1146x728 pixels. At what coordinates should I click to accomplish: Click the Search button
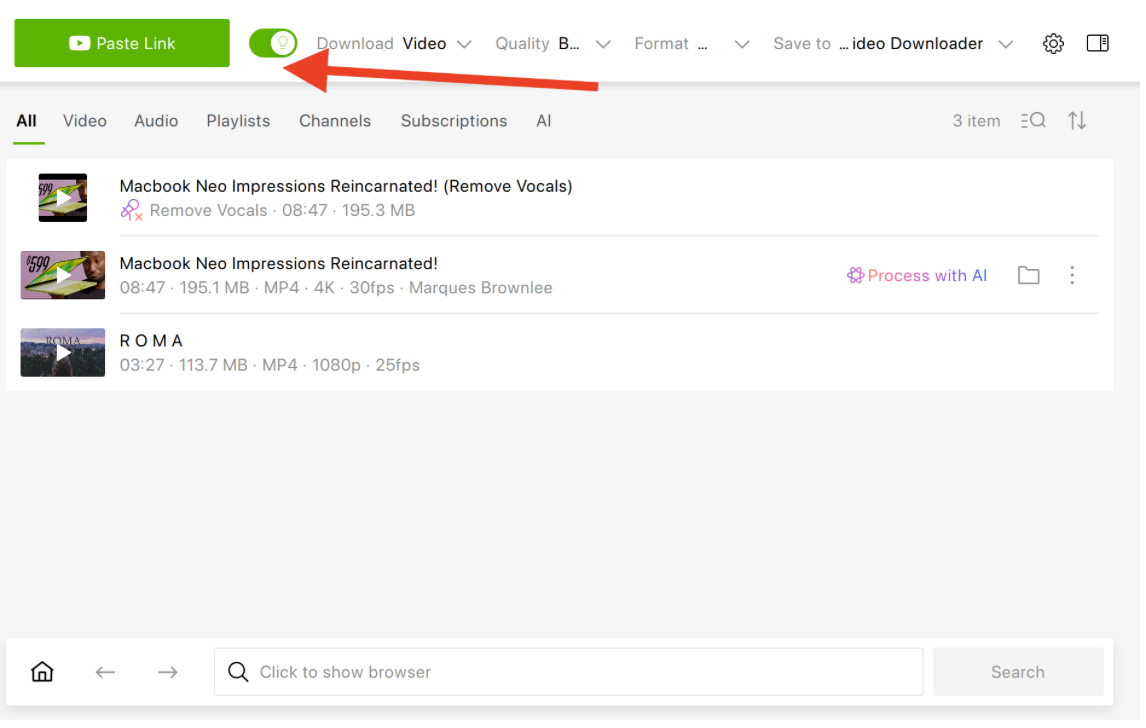click(1018, 672)
